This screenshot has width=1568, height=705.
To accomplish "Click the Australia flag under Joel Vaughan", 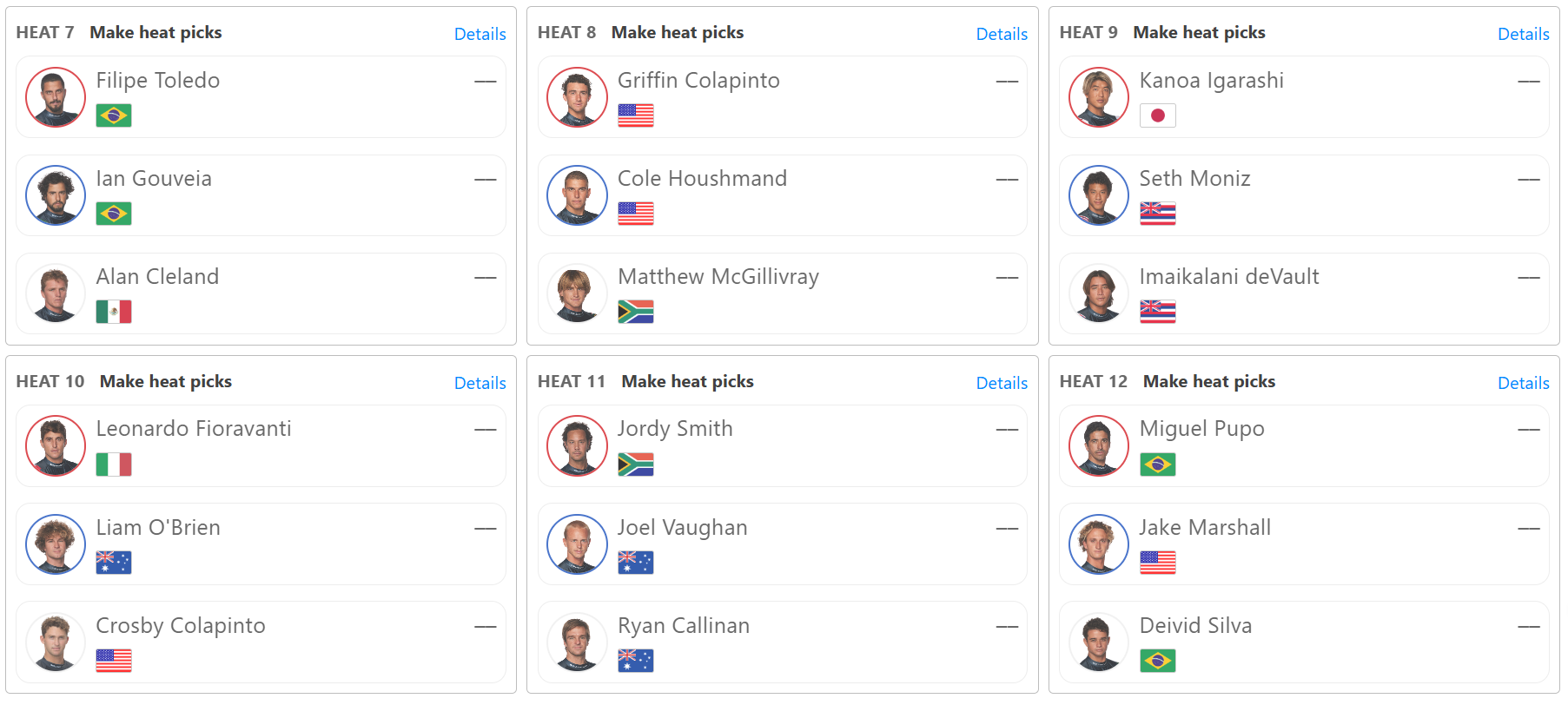I will [x=636, y=563].
